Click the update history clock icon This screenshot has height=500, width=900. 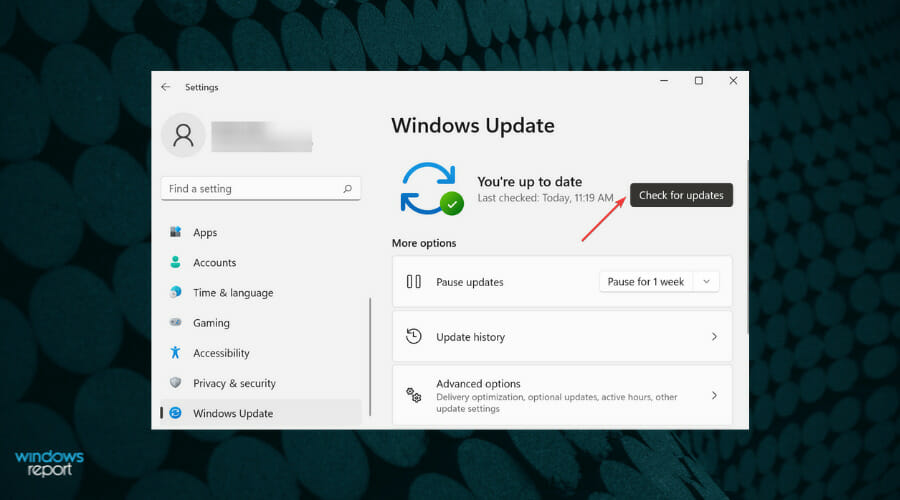413,336
